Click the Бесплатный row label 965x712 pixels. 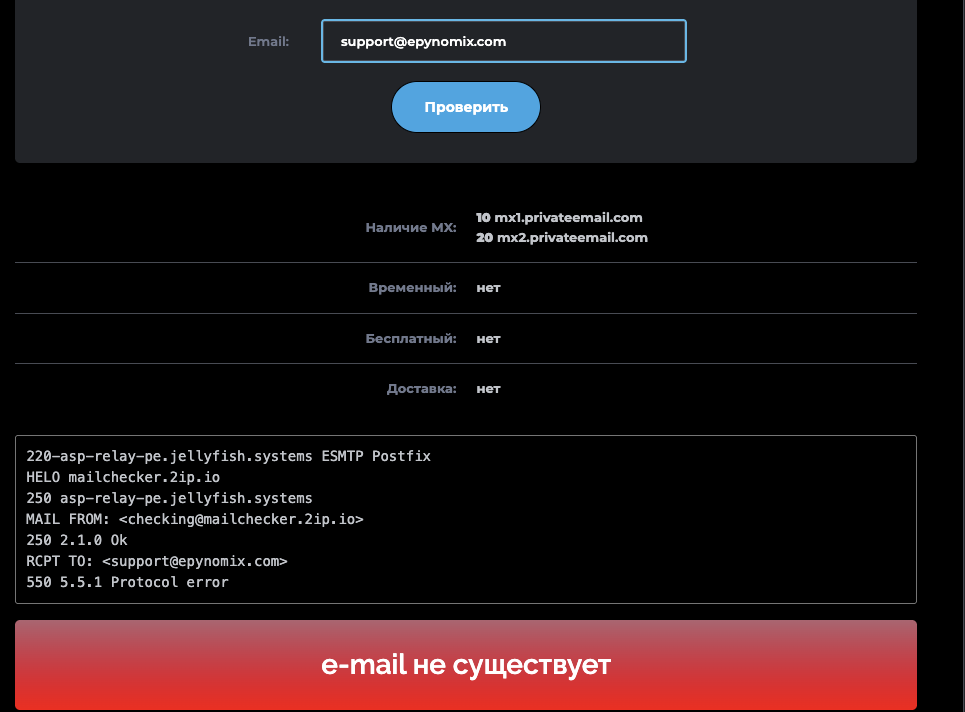click(410, 339)
